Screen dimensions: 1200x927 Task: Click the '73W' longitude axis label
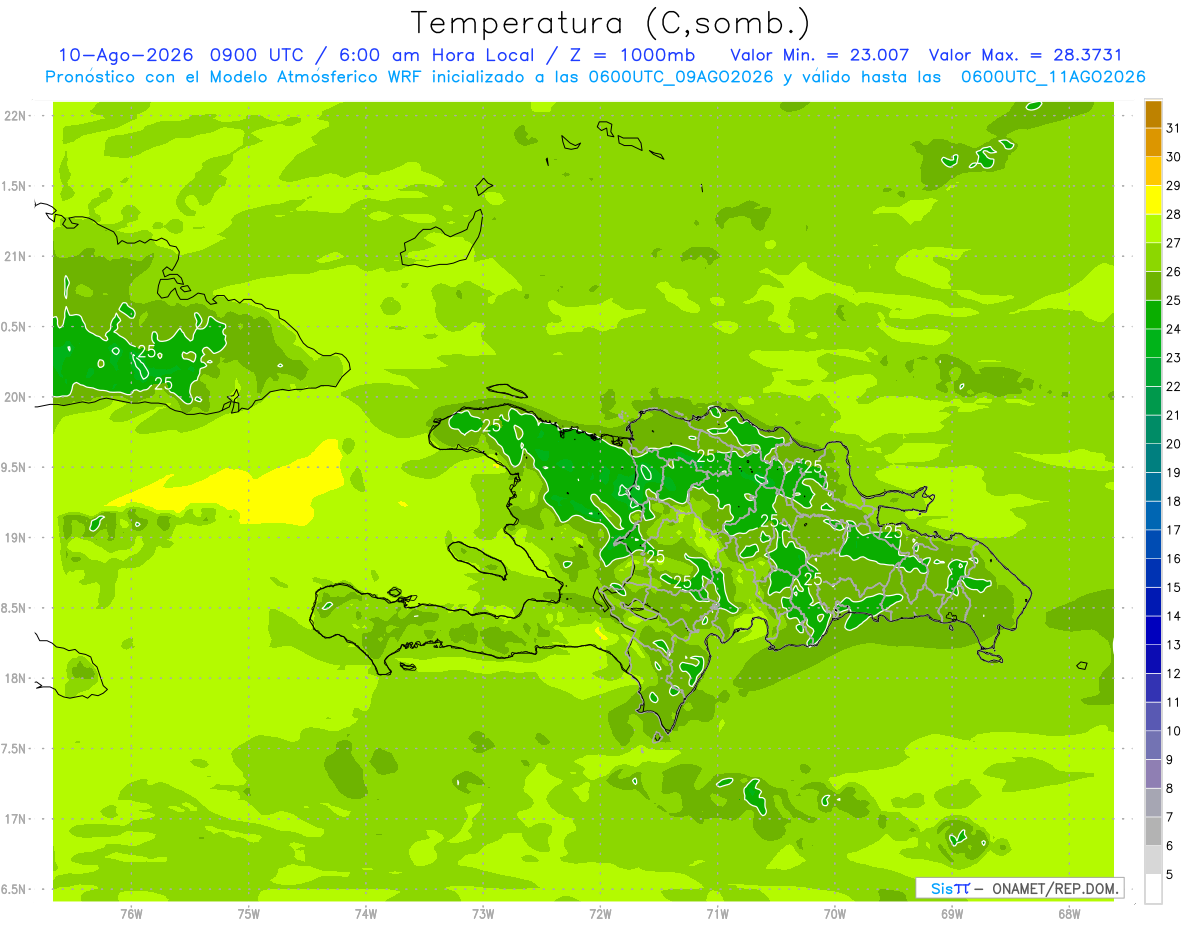(483, 914)
